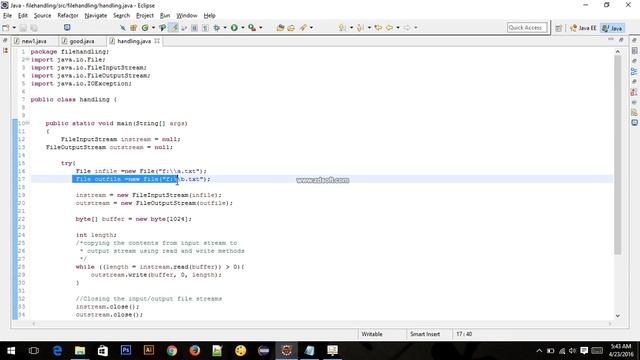Click the Package Explorer icon in left trim

(5, 50)
